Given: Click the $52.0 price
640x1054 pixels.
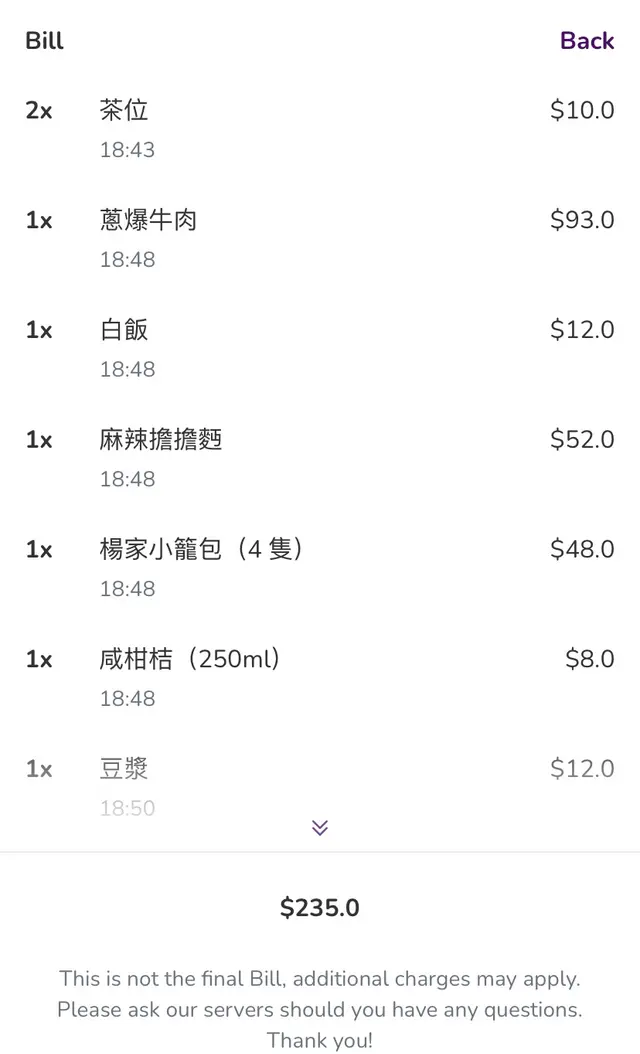Looking at the screenshot, I should click(582, 440).
